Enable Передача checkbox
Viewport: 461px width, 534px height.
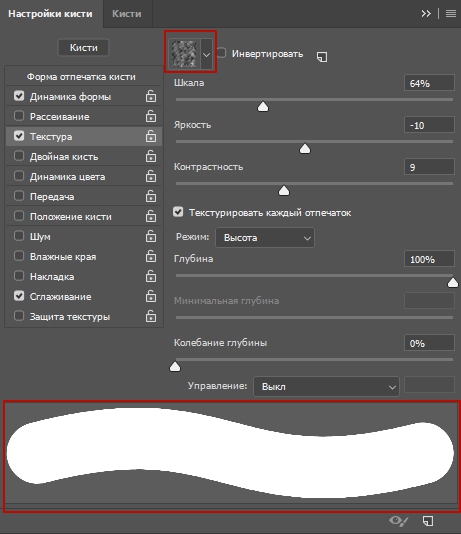19,196
